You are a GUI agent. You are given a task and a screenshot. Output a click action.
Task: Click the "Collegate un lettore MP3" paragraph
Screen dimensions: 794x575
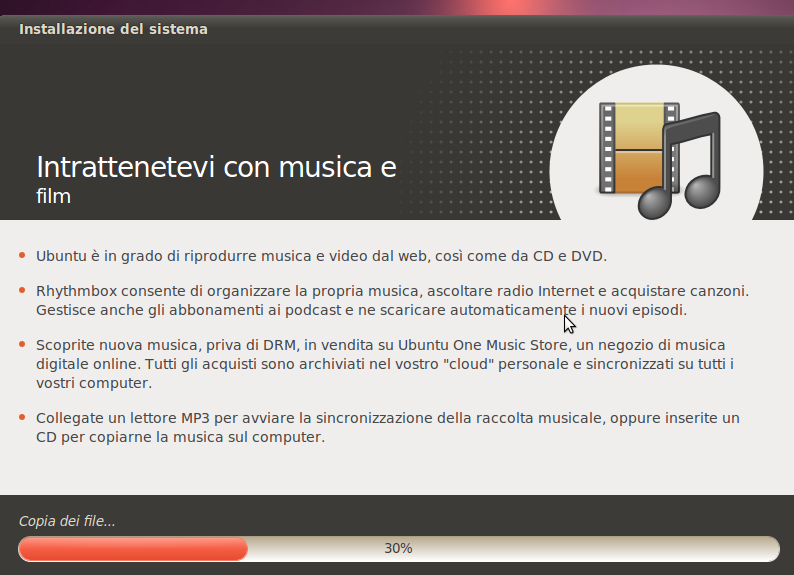[x=388, y=428]
